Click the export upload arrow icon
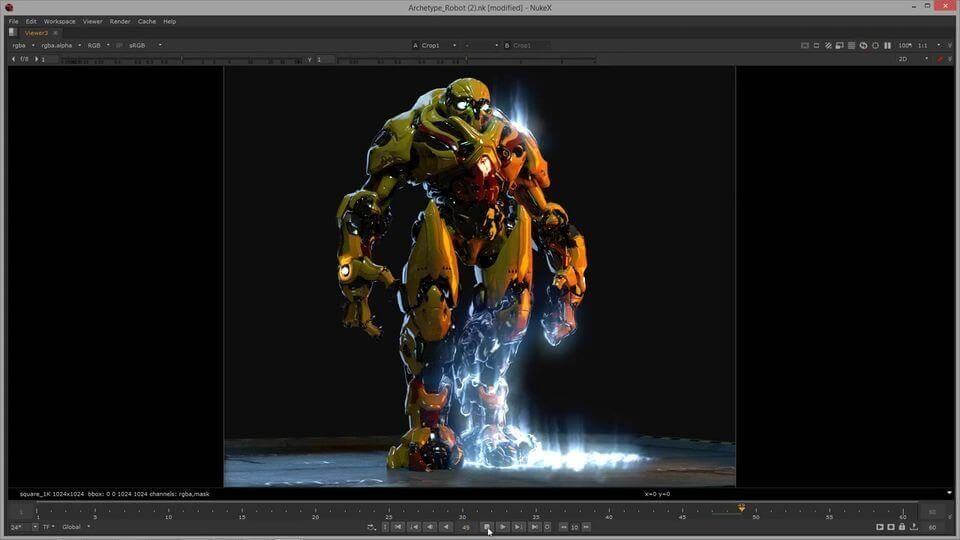The width and height of the screenshot is (960, 540). (913, 527)
